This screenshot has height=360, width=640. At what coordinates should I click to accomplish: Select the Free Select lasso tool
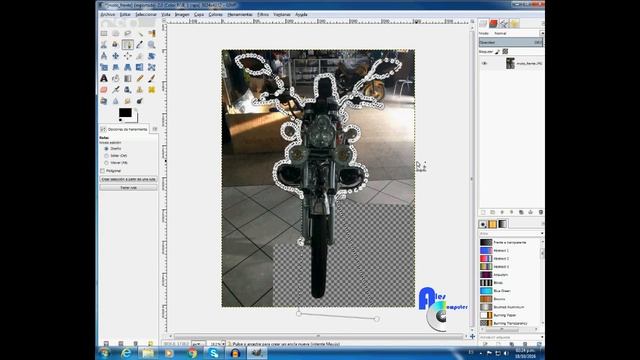click(x=128, y=33)
